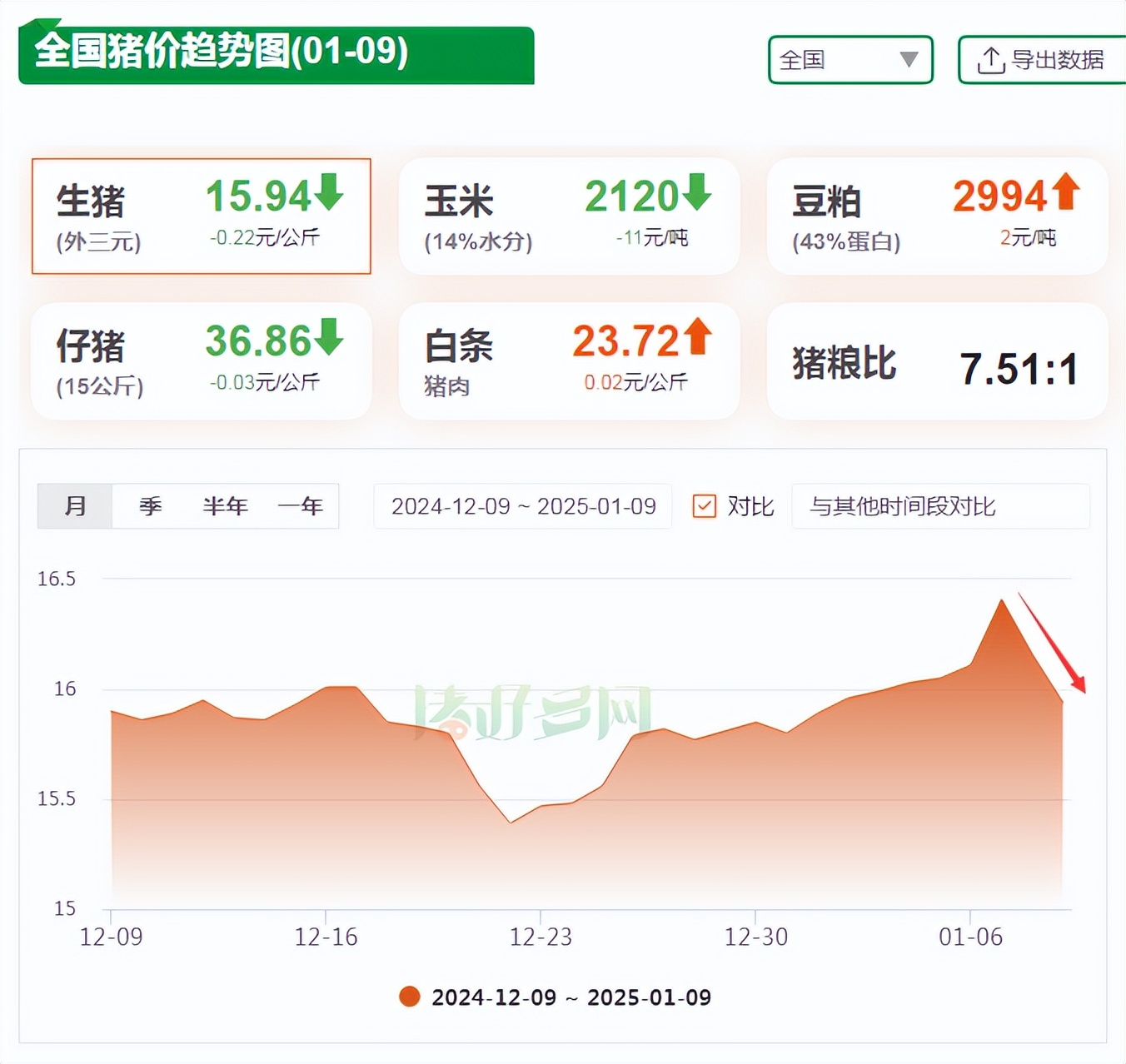Click the 0.02元/公斤 change text
Viewport: 1126px width, 1064px height.
tap(635, 383)
